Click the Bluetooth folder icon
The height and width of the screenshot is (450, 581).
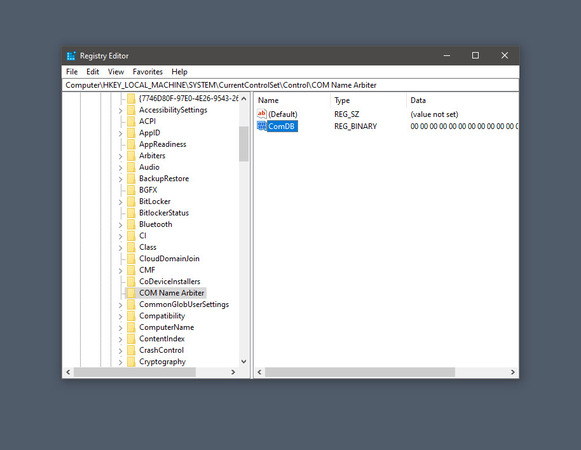(131, 224)
